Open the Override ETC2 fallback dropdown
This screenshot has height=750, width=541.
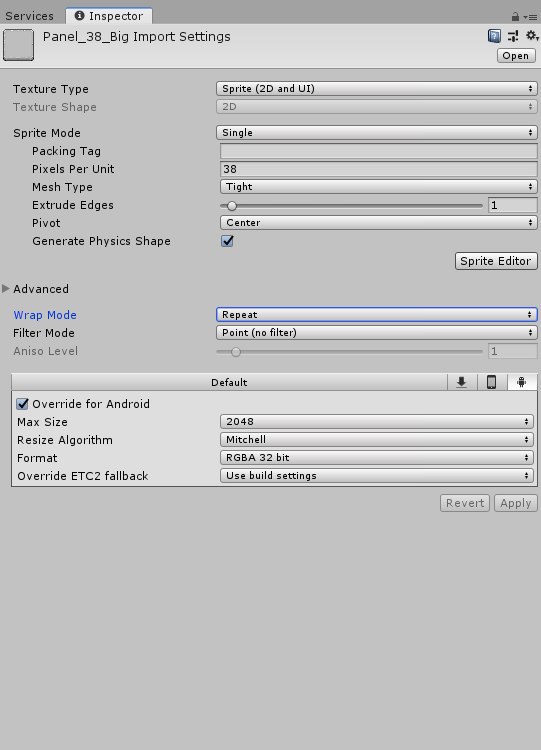pyautogui.click(x=376, y=475)
